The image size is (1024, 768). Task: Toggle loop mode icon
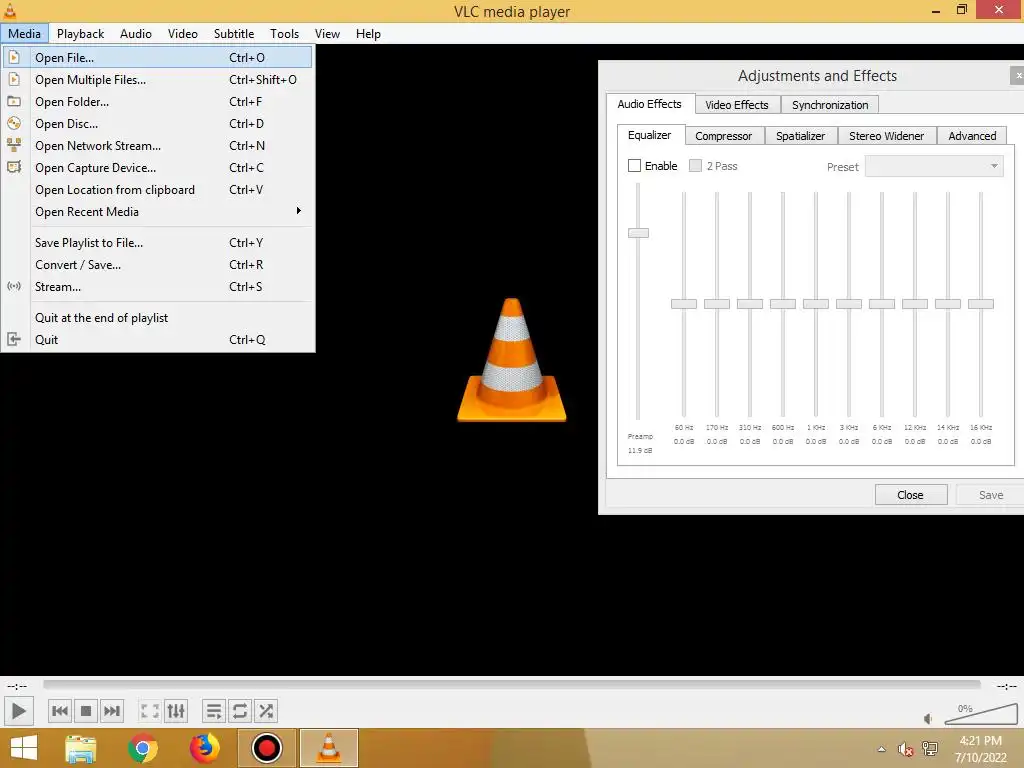pyautogui.click(x=240, y=711)
